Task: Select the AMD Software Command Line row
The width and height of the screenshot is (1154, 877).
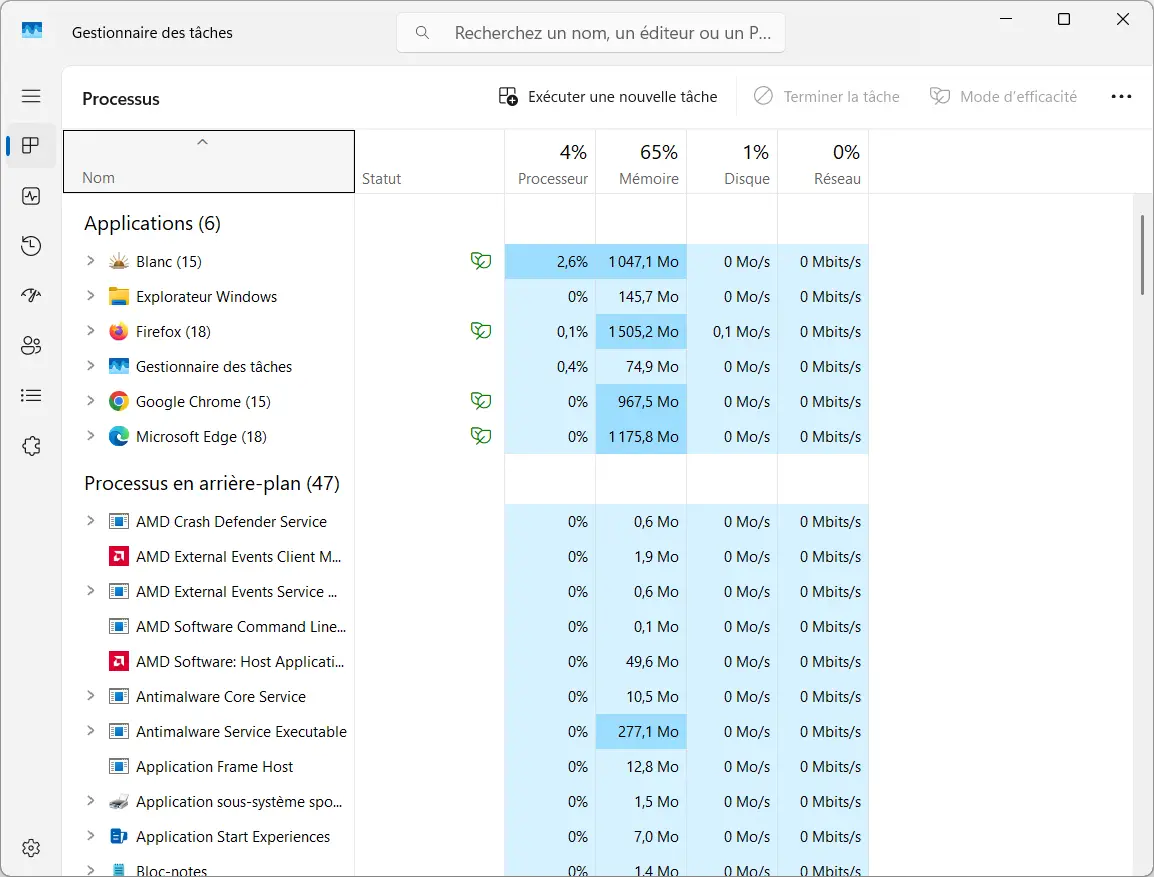Action: [x=466, y=627]
